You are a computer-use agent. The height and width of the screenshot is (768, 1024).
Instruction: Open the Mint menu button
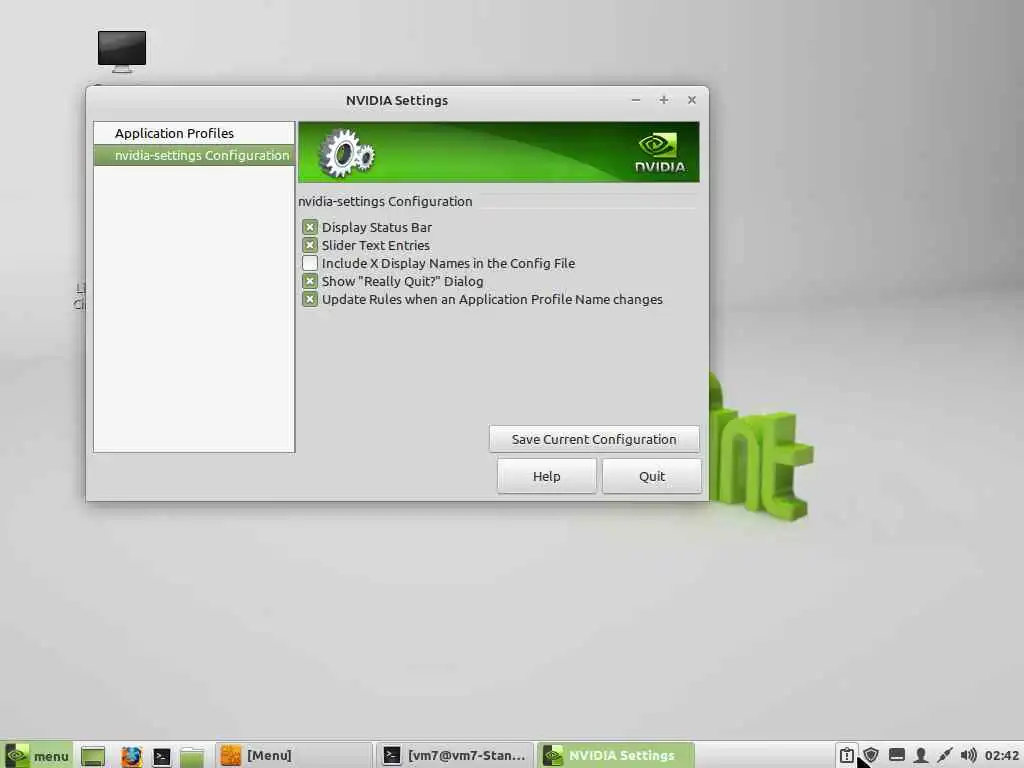tap(37, 756)
